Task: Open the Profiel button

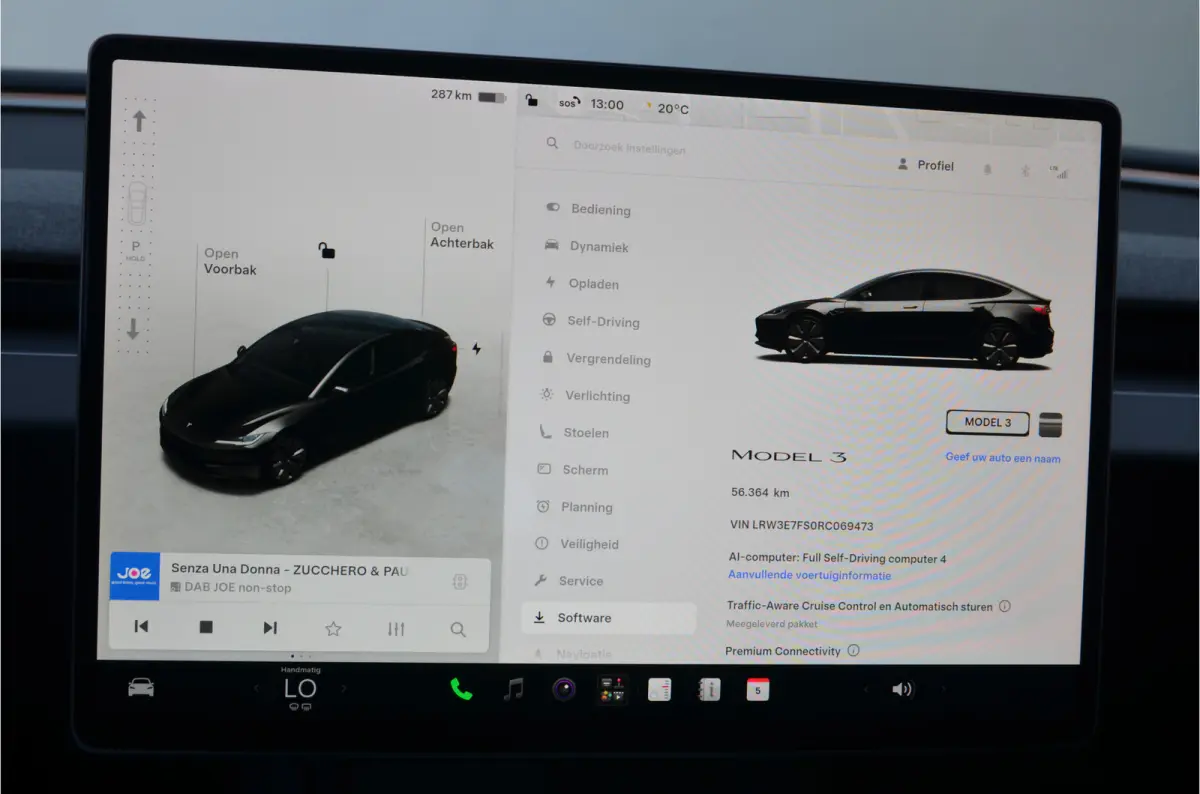Action: [926, 165]
